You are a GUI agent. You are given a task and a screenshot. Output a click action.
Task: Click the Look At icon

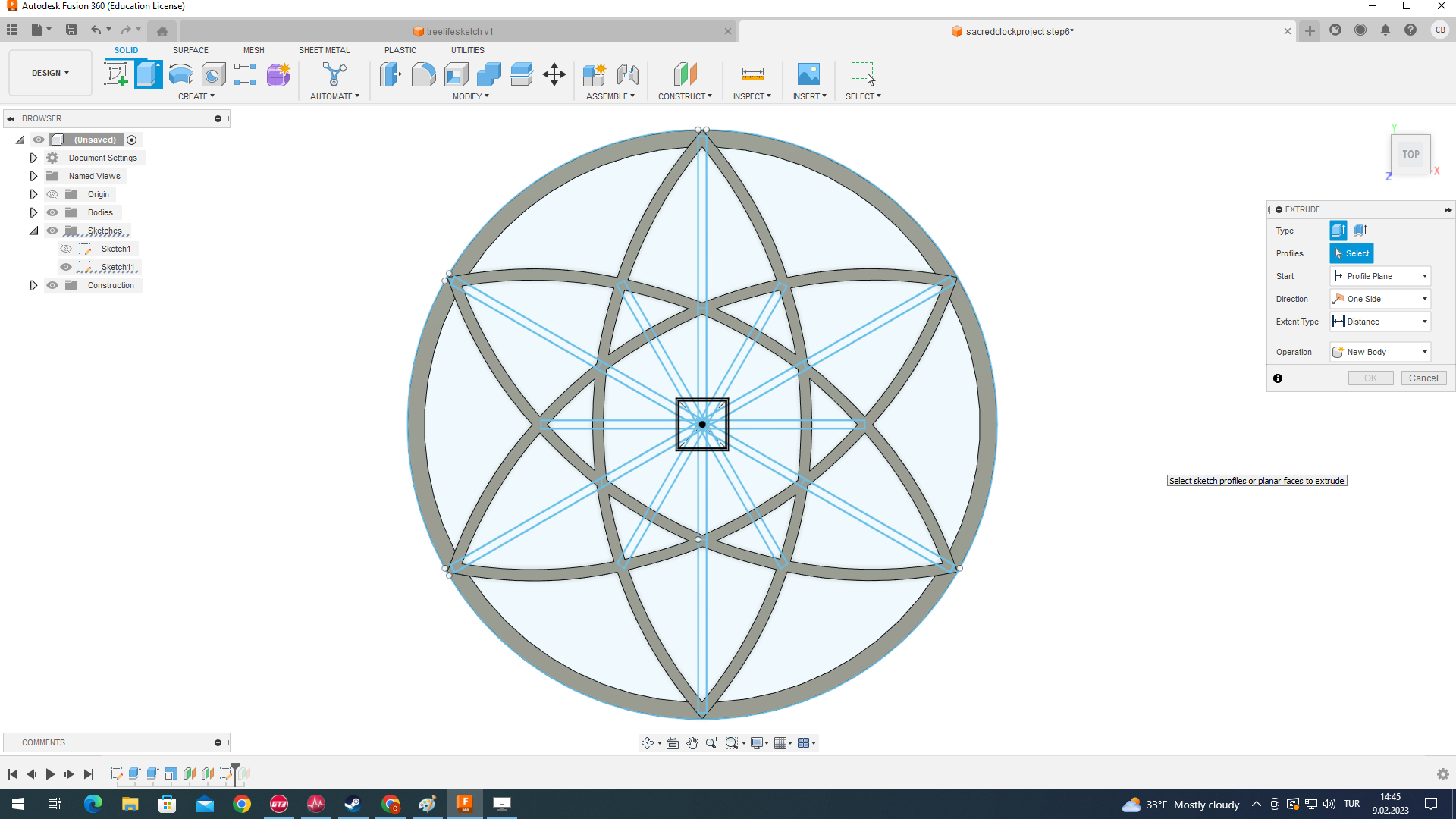coord(673,743)
